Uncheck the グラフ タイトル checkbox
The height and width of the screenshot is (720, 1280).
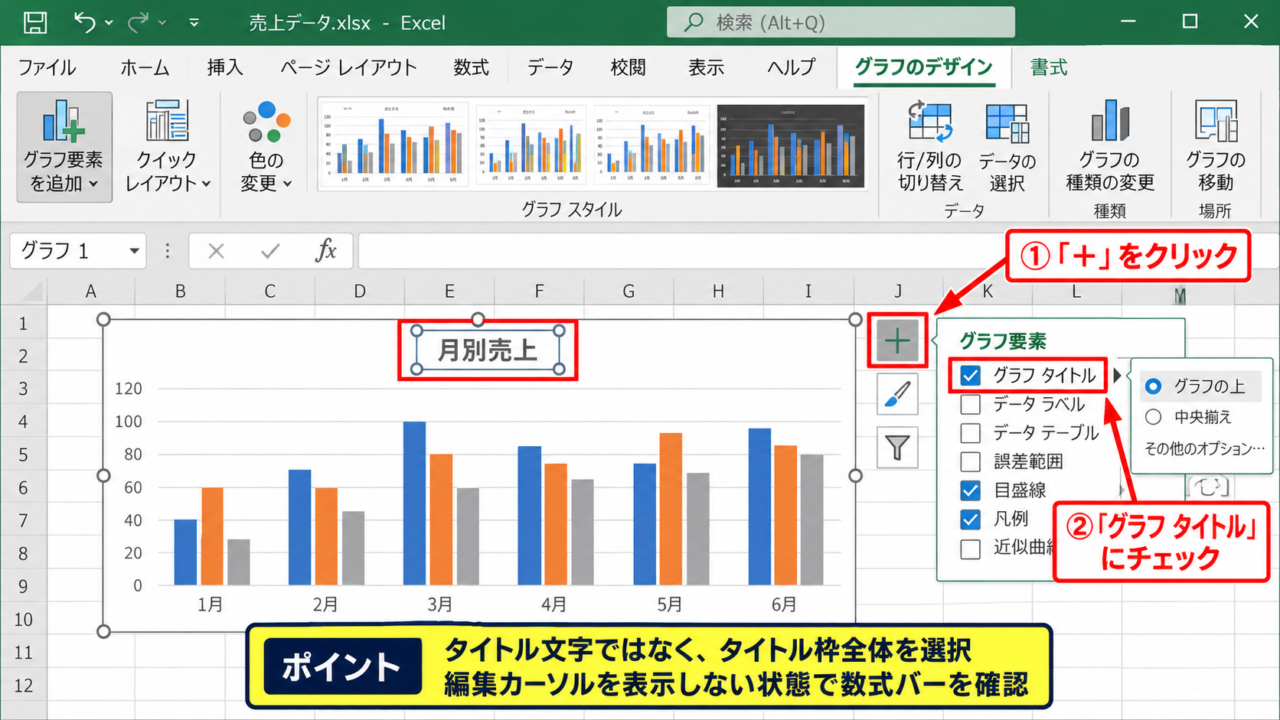(970, 375)
